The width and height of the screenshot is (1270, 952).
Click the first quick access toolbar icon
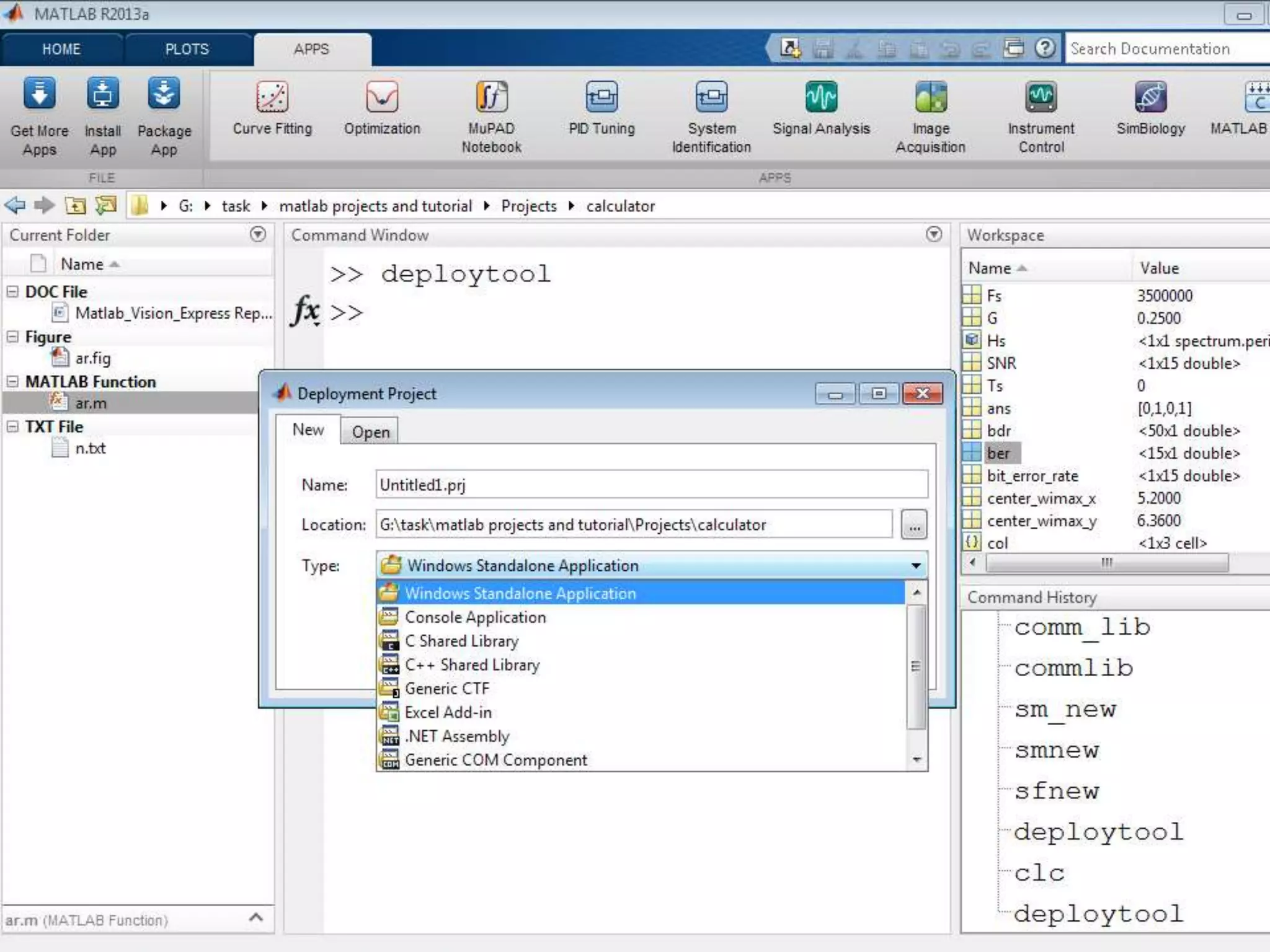pos(790,48)
